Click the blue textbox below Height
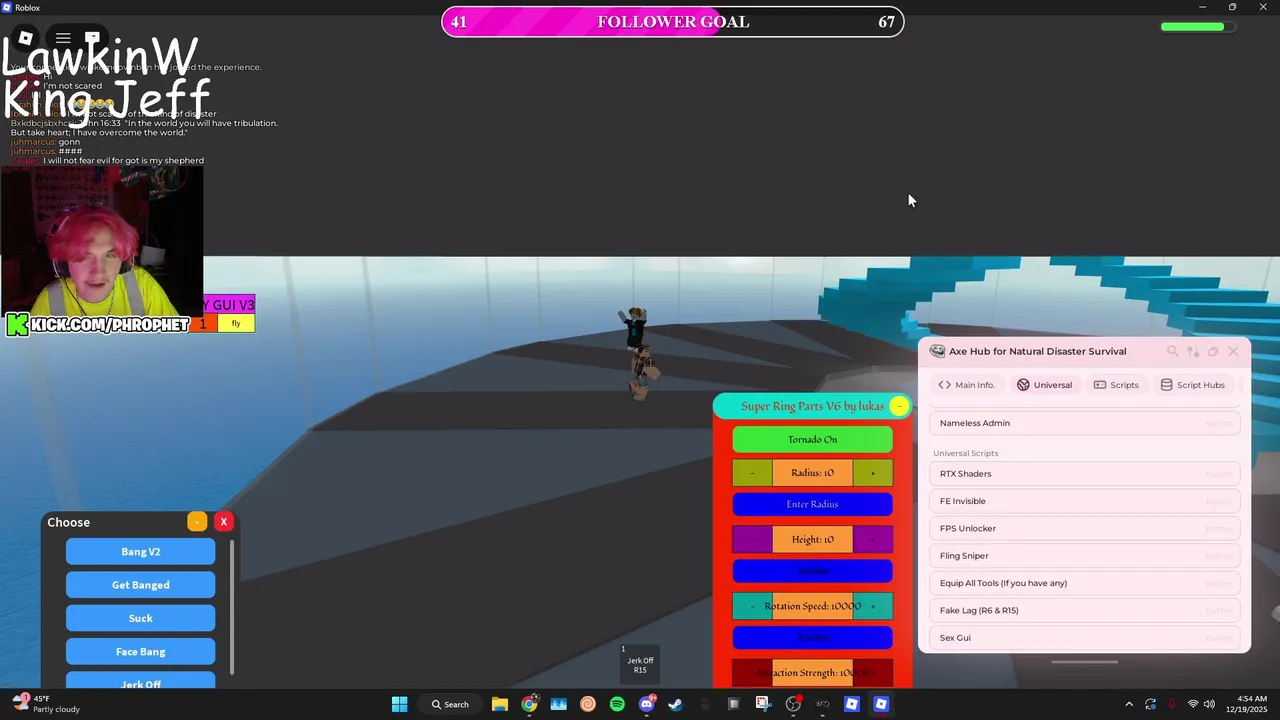Image resolution: width=1280 pixels, height=720 pixels. coord(812,571)
